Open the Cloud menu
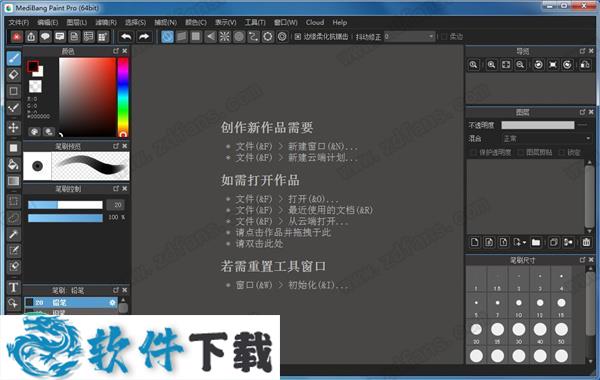The width and height of the screenshot is (600, 380). pyautogui.click(x=315, y=22)
